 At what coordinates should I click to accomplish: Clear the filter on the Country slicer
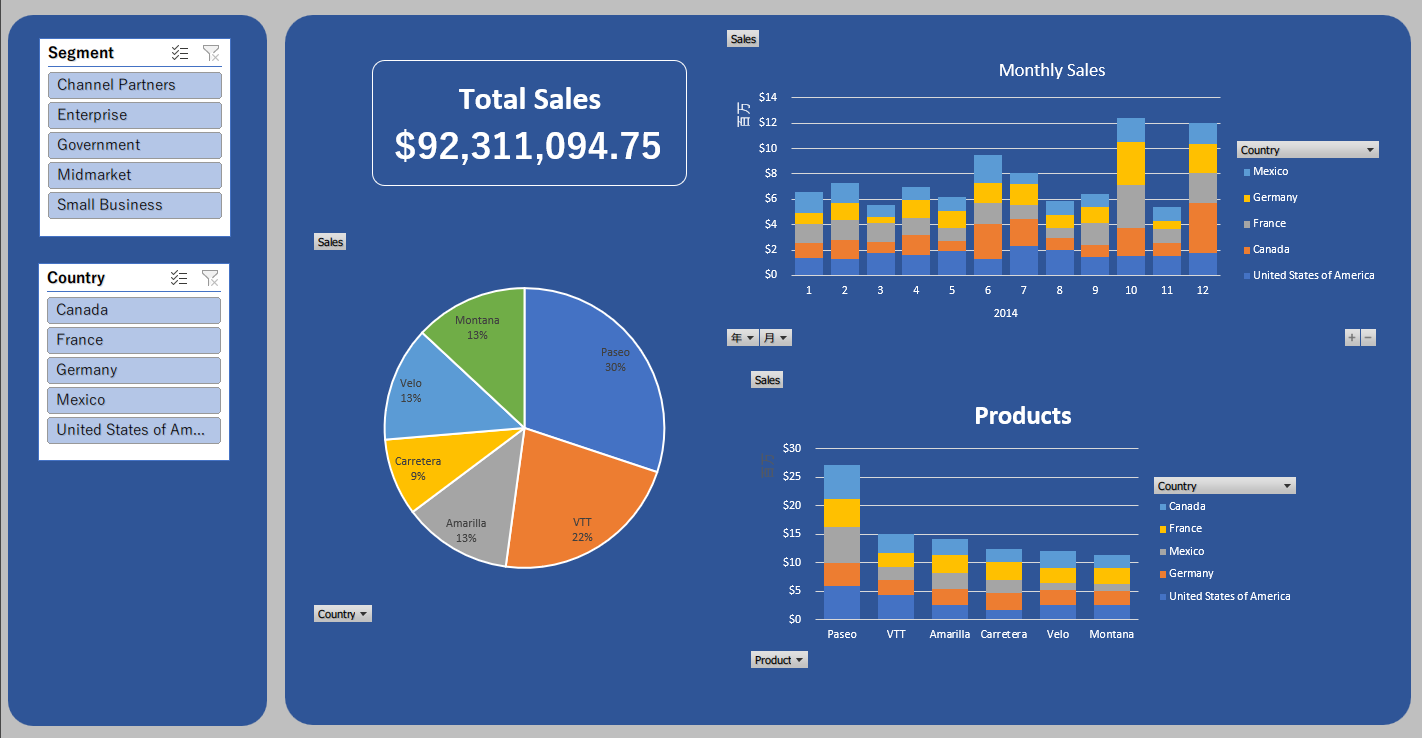210,278
